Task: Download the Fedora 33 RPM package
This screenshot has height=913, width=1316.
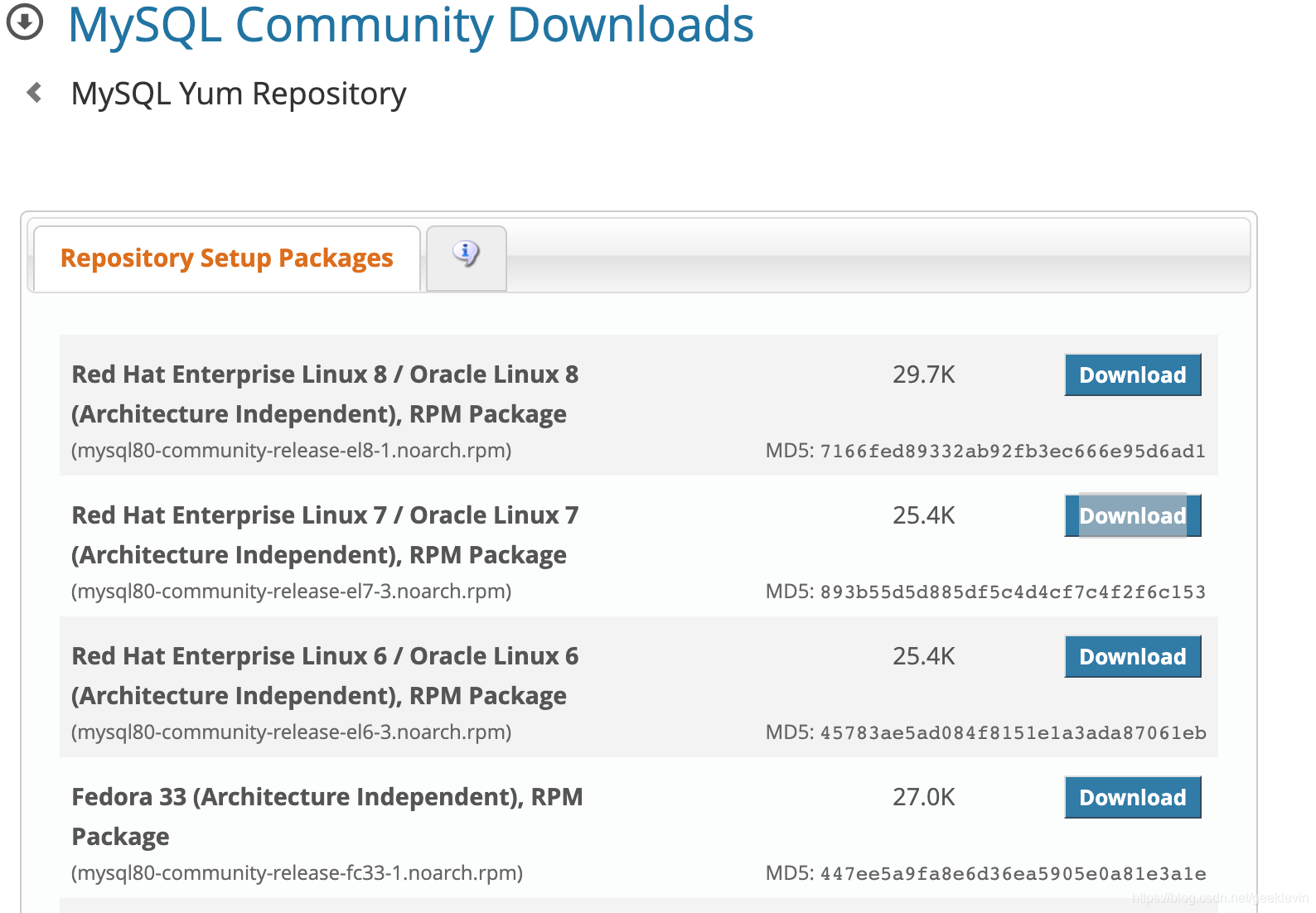Action: coord(1132,797)
